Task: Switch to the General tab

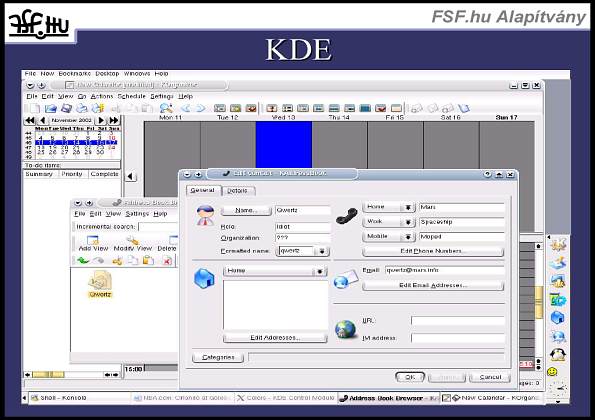Action: pyautogui.click(x=202, y=190)
